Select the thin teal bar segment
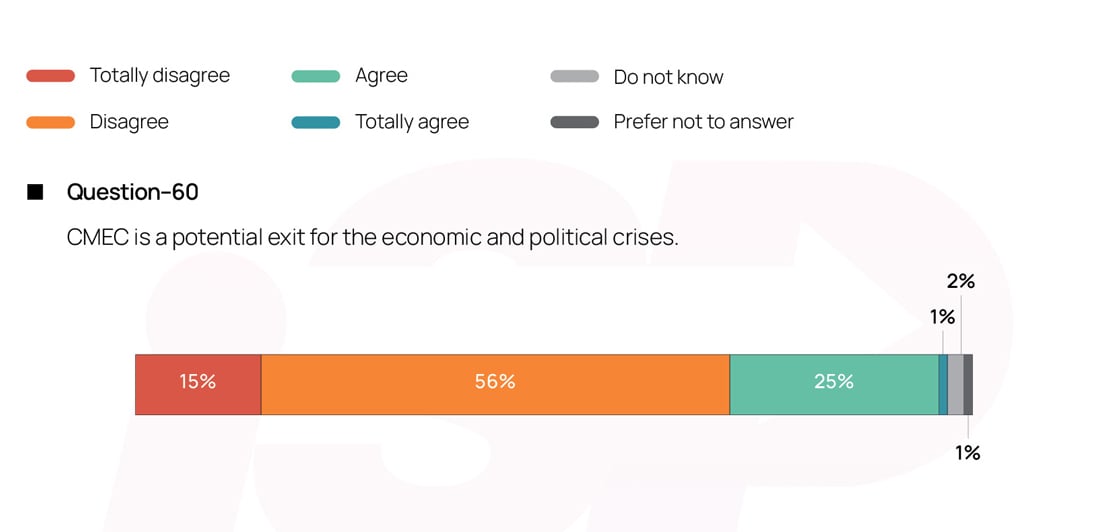The height and width of the screenshot is (532, 1110). click(943, 383)
